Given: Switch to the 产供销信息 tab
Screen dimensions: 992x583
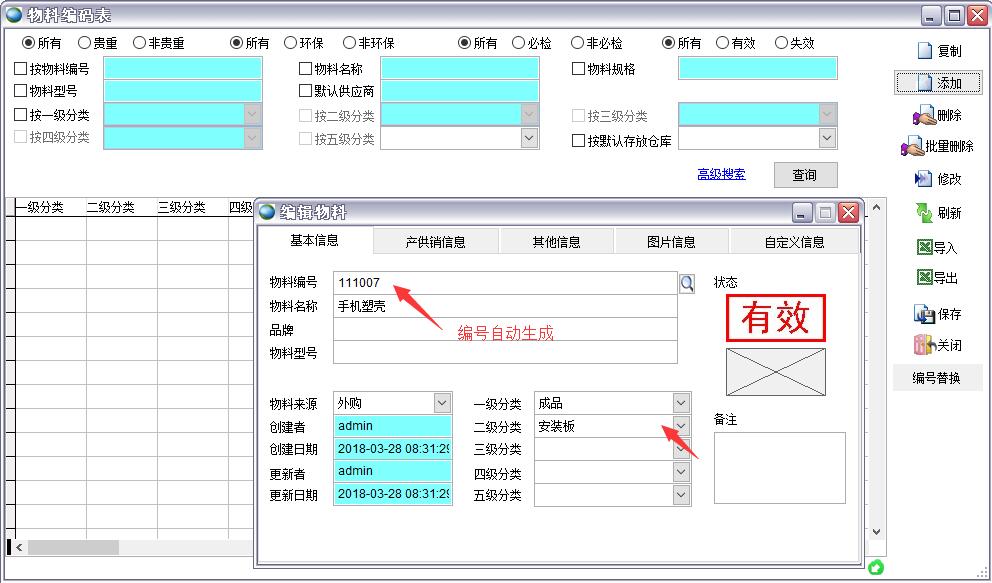Looking at the screenshot, I should click(435, 242).
